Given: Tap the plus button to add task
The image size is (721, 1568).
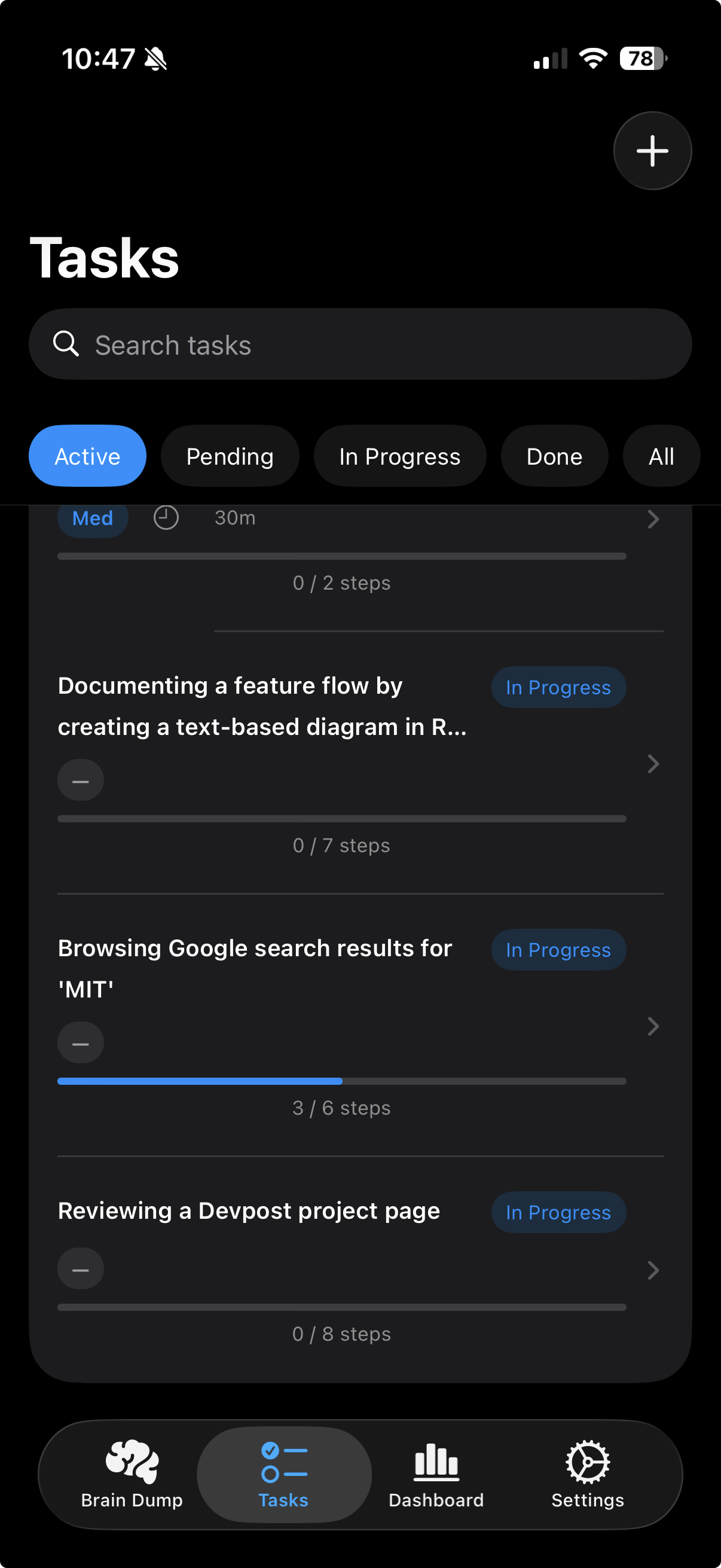Looking at the screenshot, I should [652, 150].
